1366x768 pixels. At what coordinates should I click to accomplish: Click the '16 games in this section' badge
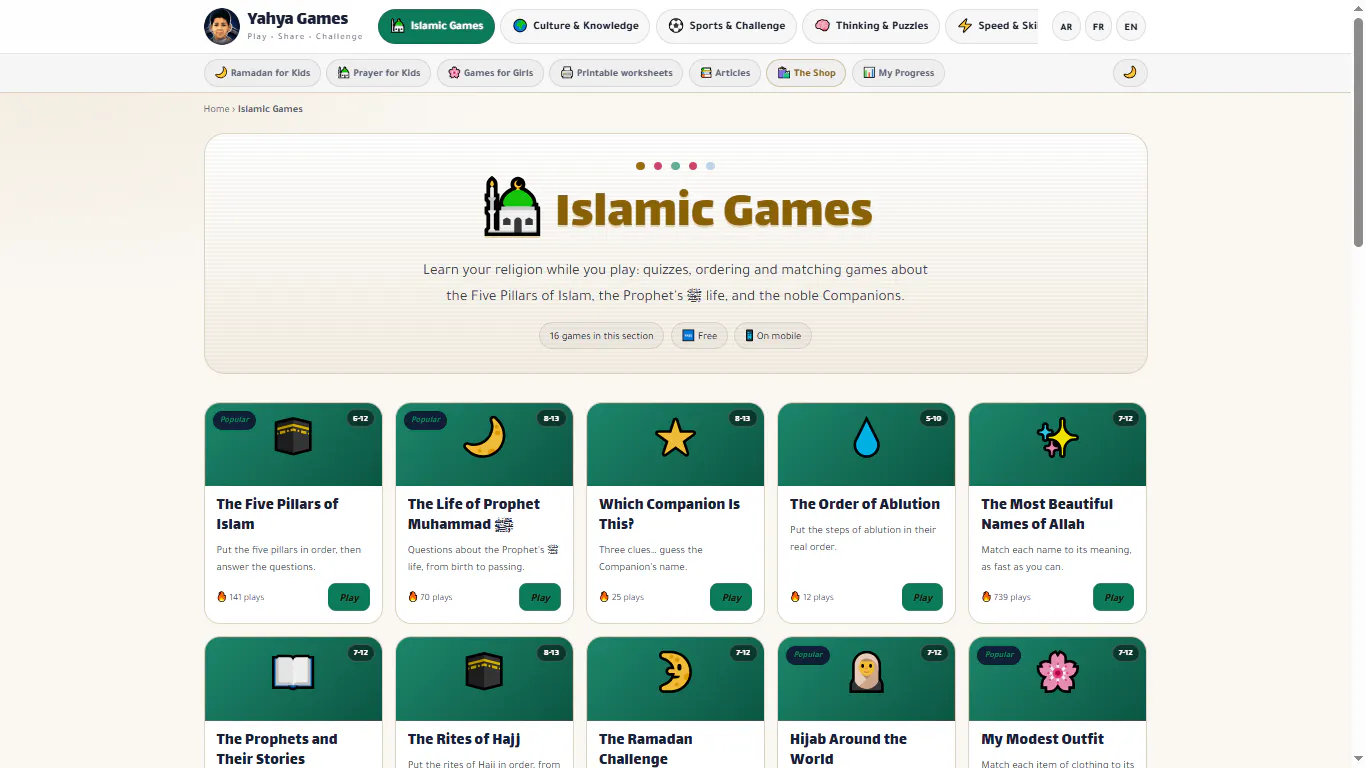(x=601, y=336)
